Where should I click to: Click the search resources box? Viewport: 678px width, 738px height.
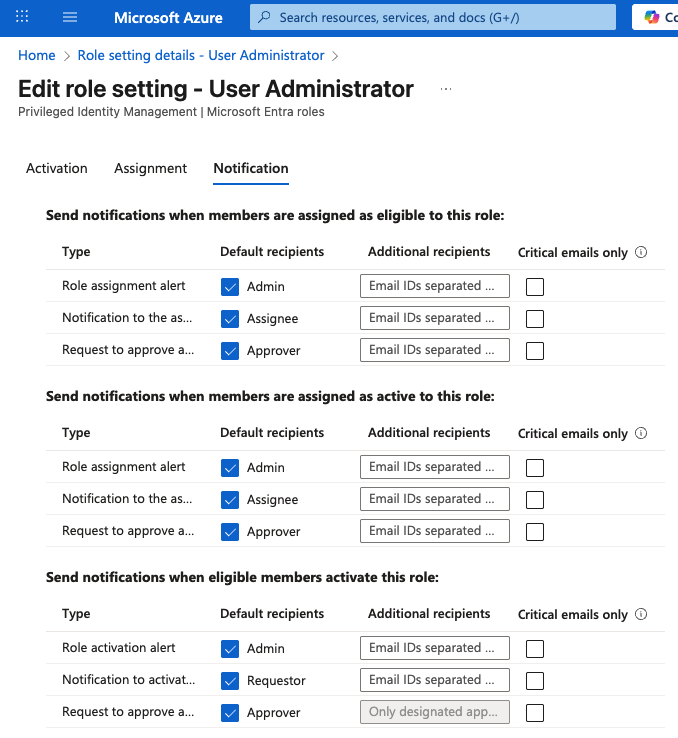pos(440,17)
